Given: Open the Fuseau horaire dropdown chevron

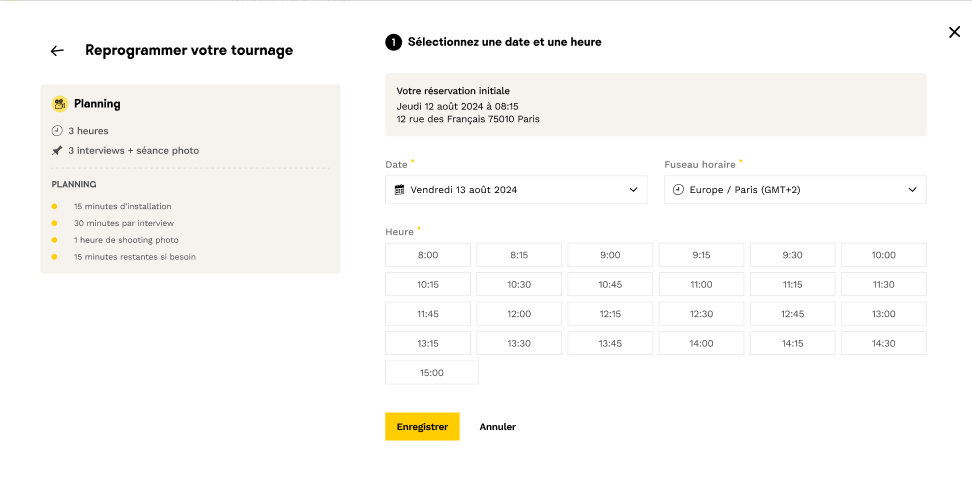Looking at the screenshot, I should pos(912,189).
